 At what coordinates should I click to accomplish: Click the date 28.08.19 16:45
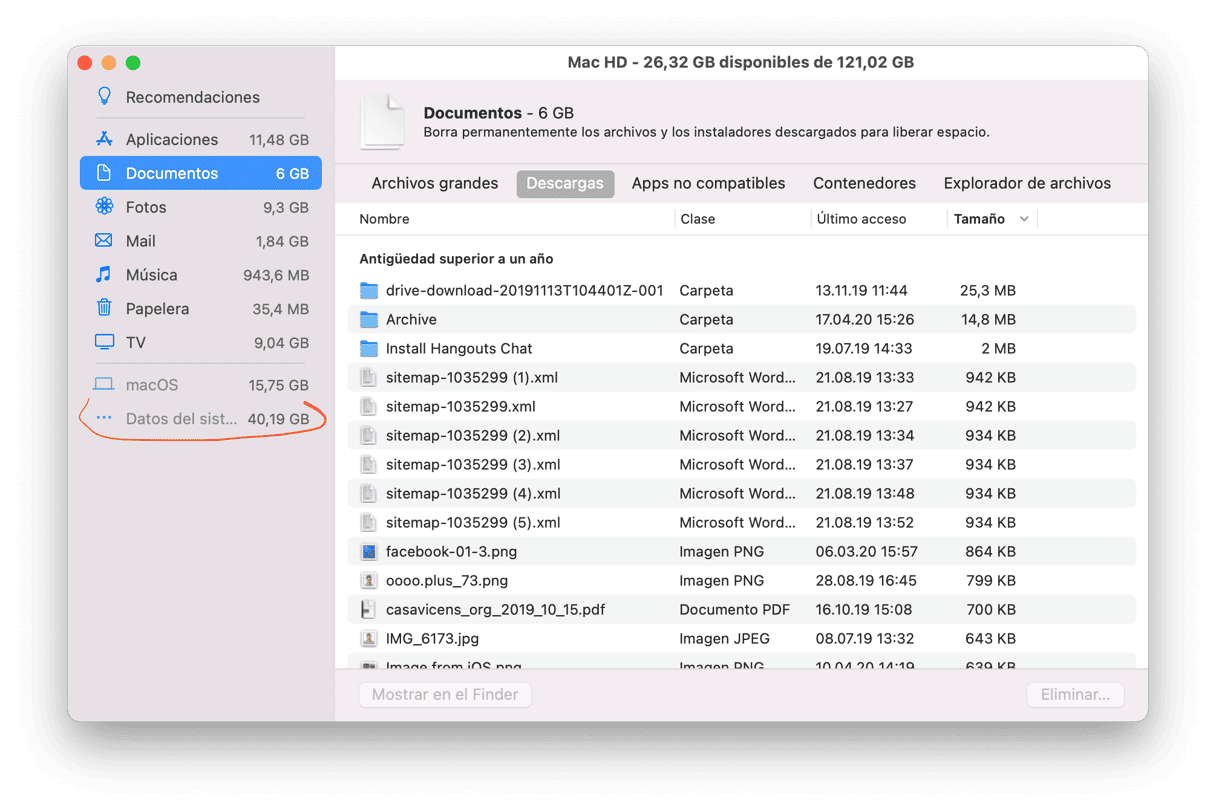click(864, 581)
